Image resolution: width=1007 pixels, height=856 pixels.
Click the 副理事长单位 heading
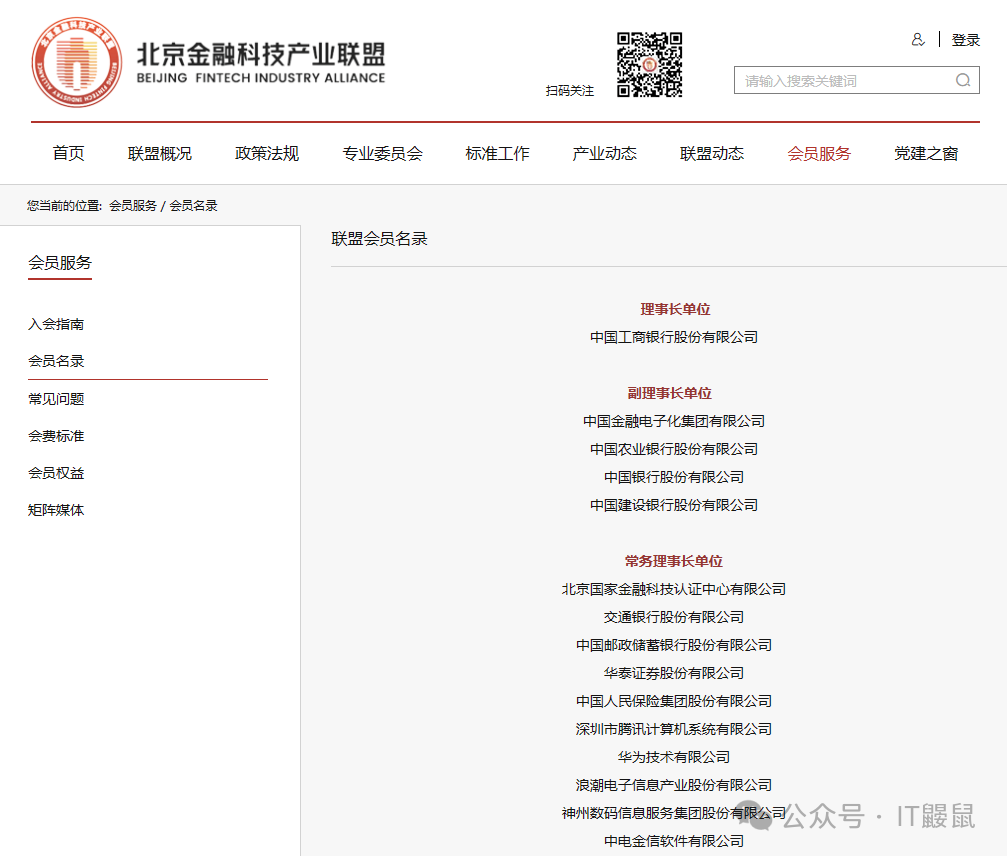click(x=670, y=393)
